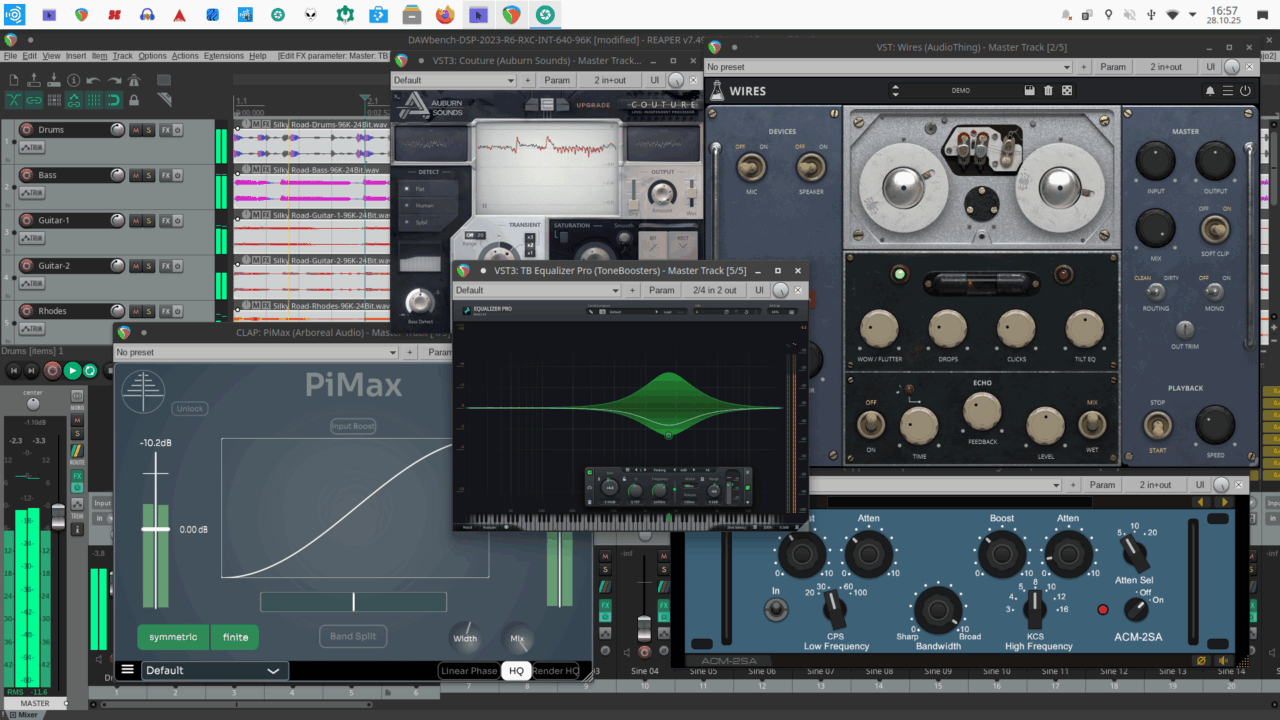The width and height of the screenshot is (1280, 720).
Task: Open the Extensions menu
Action: [223, 56]
